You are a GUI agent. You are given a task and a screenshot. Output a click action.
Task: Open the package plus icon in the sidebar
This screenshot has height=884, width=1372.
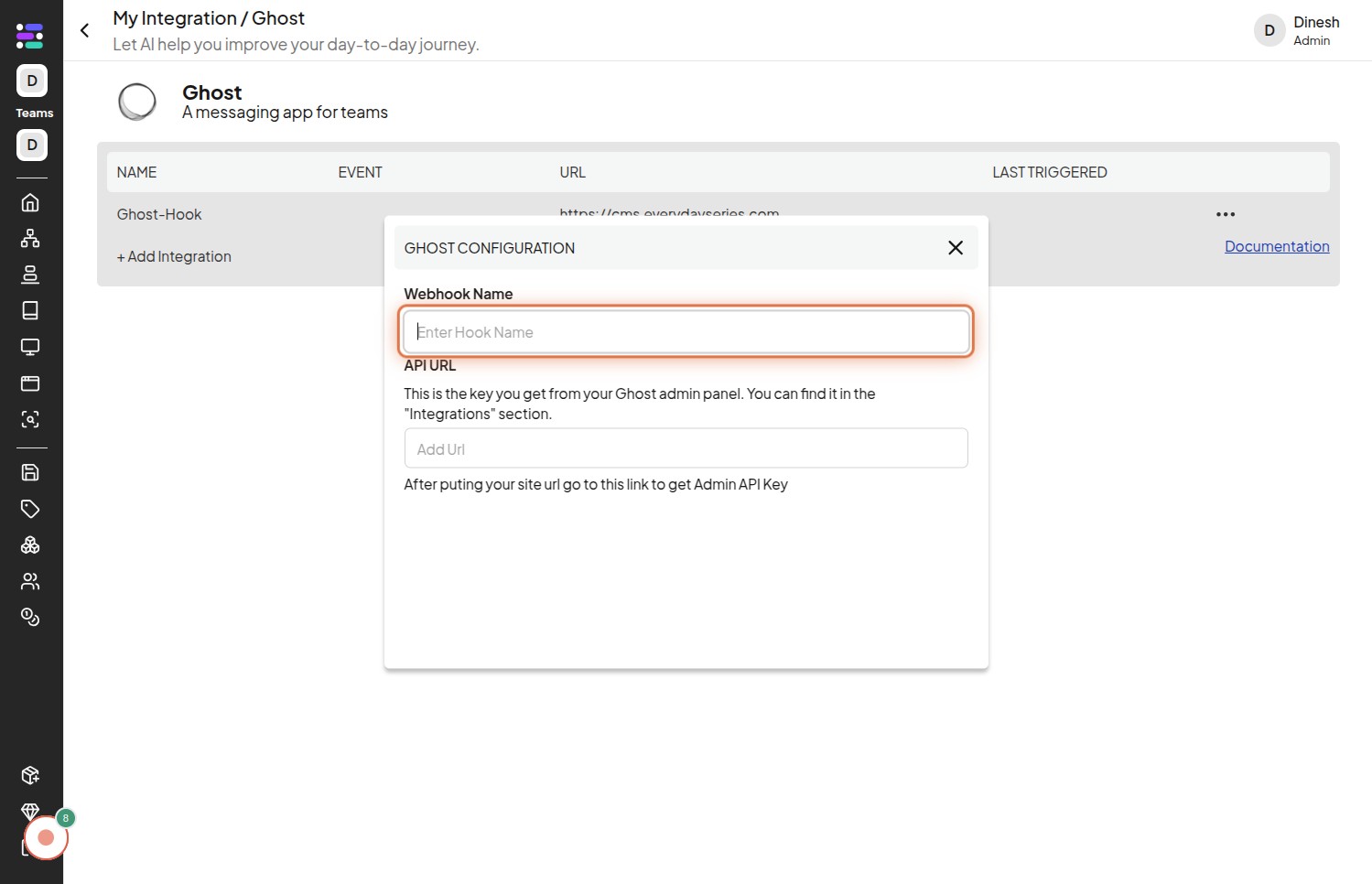tap(30, 775)
